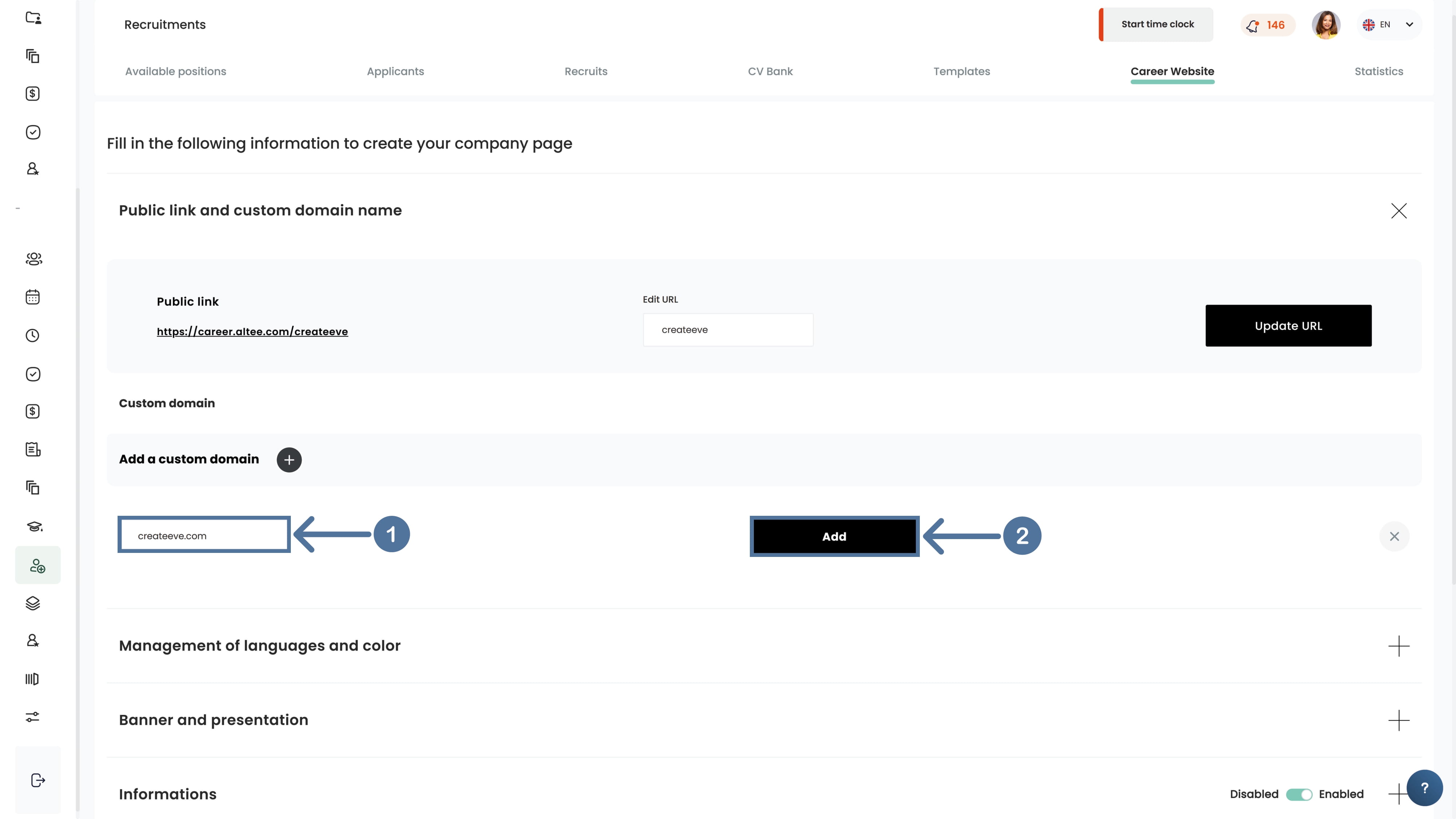Click the user-star icon below the layers icon
Viewport: 1456px width, 819px height.
click(33, 640)
